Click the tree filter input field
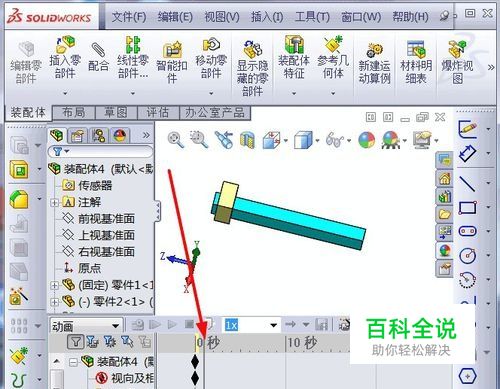 (100, 152)
